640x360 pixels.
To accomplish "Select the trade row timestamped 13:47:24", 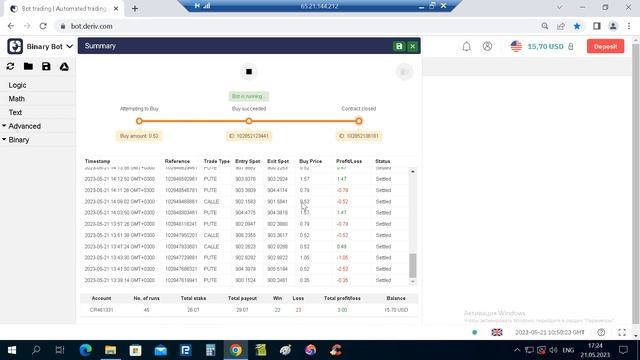I will 245,247.
